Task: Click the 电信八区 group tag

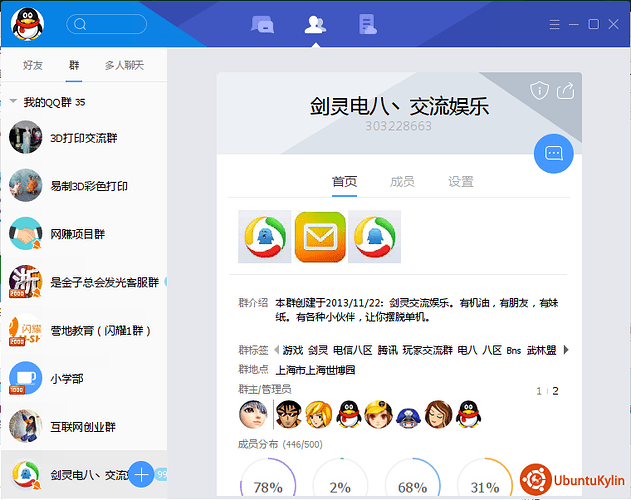Action: [353, 350]
